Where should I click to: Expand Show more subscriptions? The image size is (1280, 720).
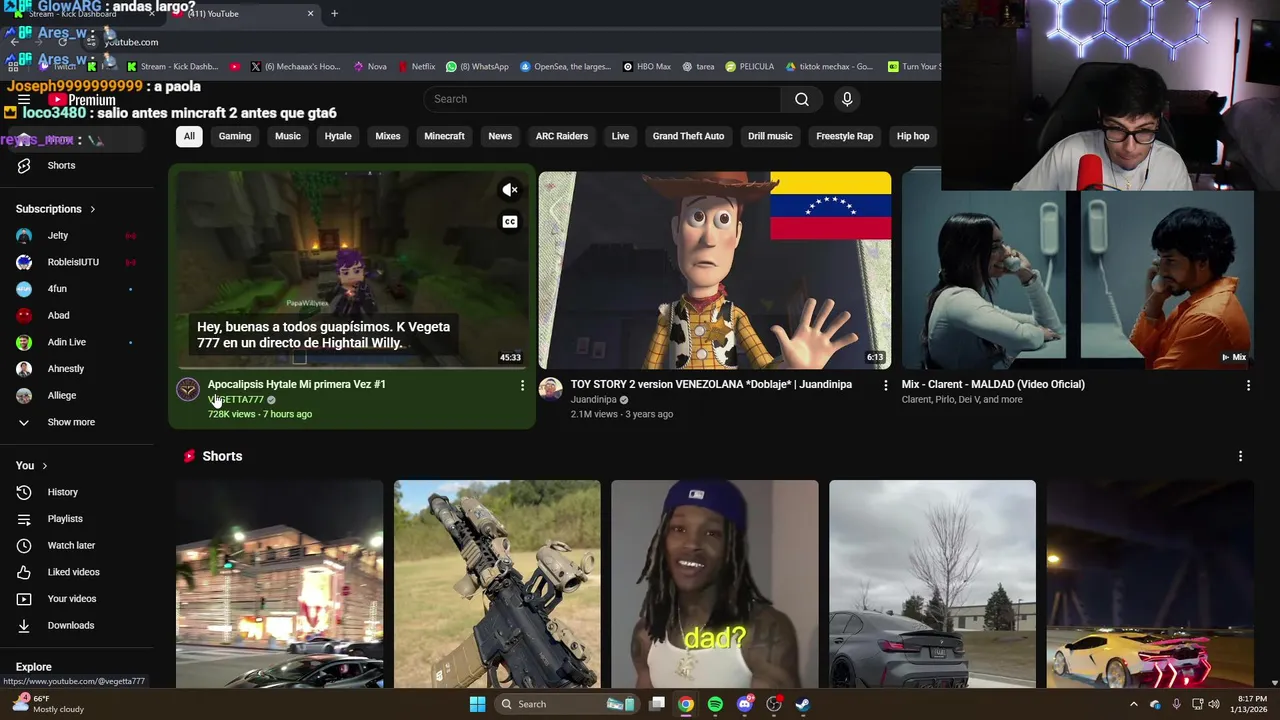[x=71, y=422]
